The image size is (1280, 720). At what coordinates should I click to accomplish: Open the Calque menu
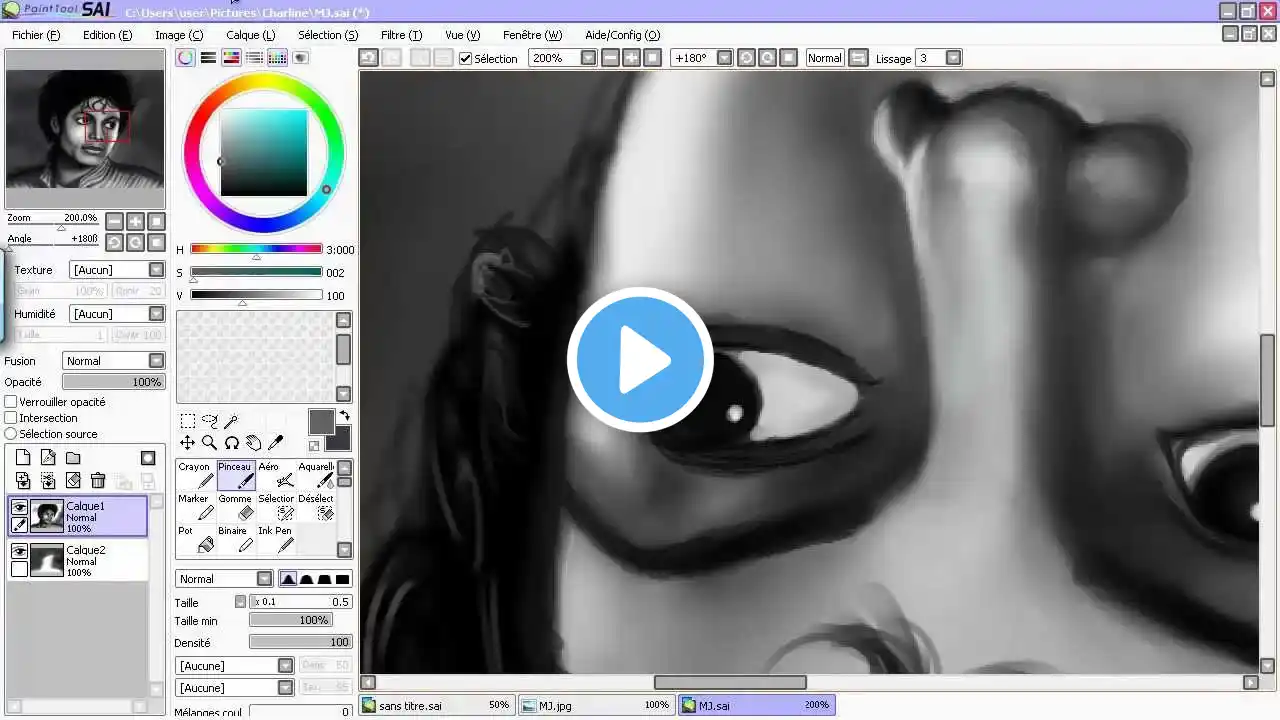click(x=250, y=35)
